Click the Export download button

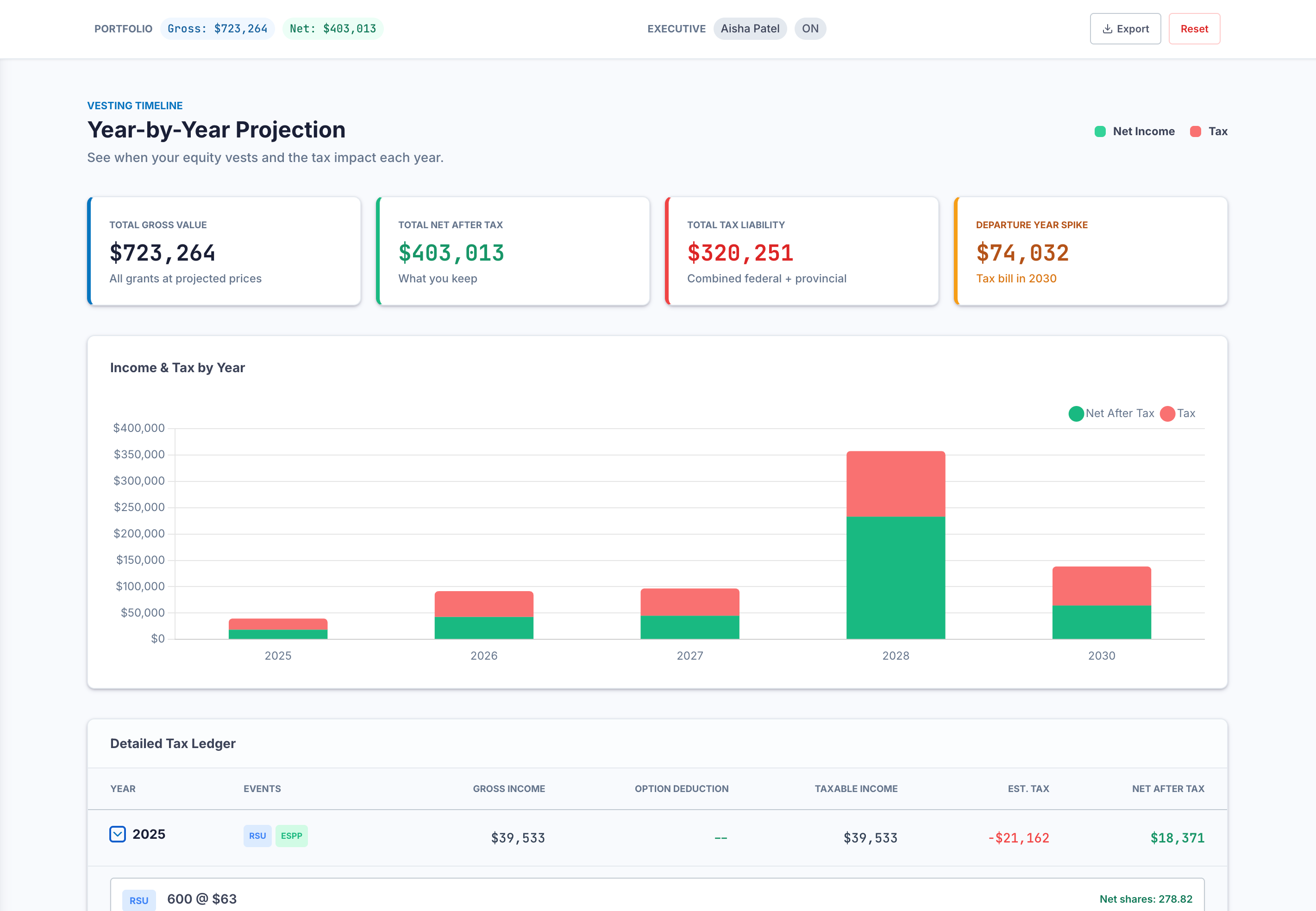point(1125,29)
